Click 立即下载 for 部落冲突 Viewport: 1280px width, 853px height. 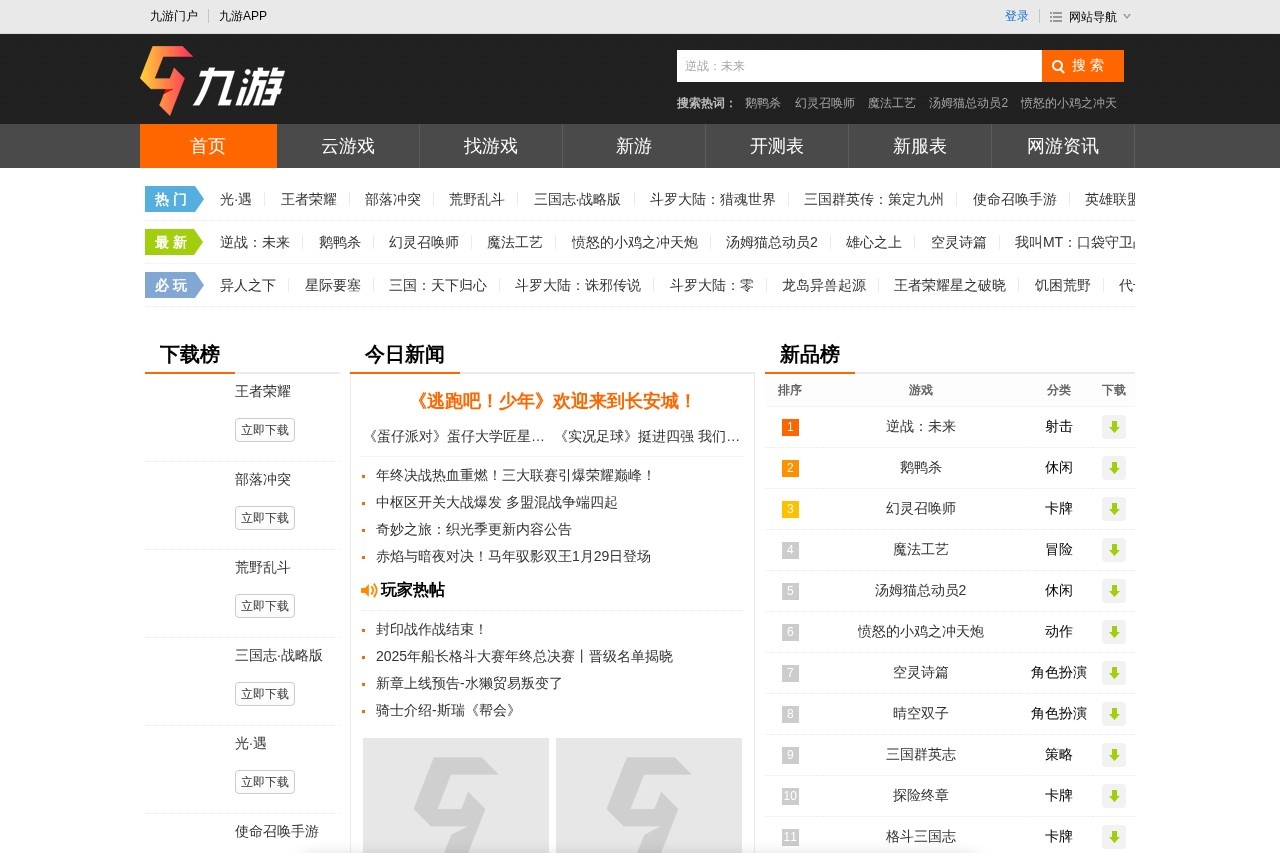(x=265, y=518)
